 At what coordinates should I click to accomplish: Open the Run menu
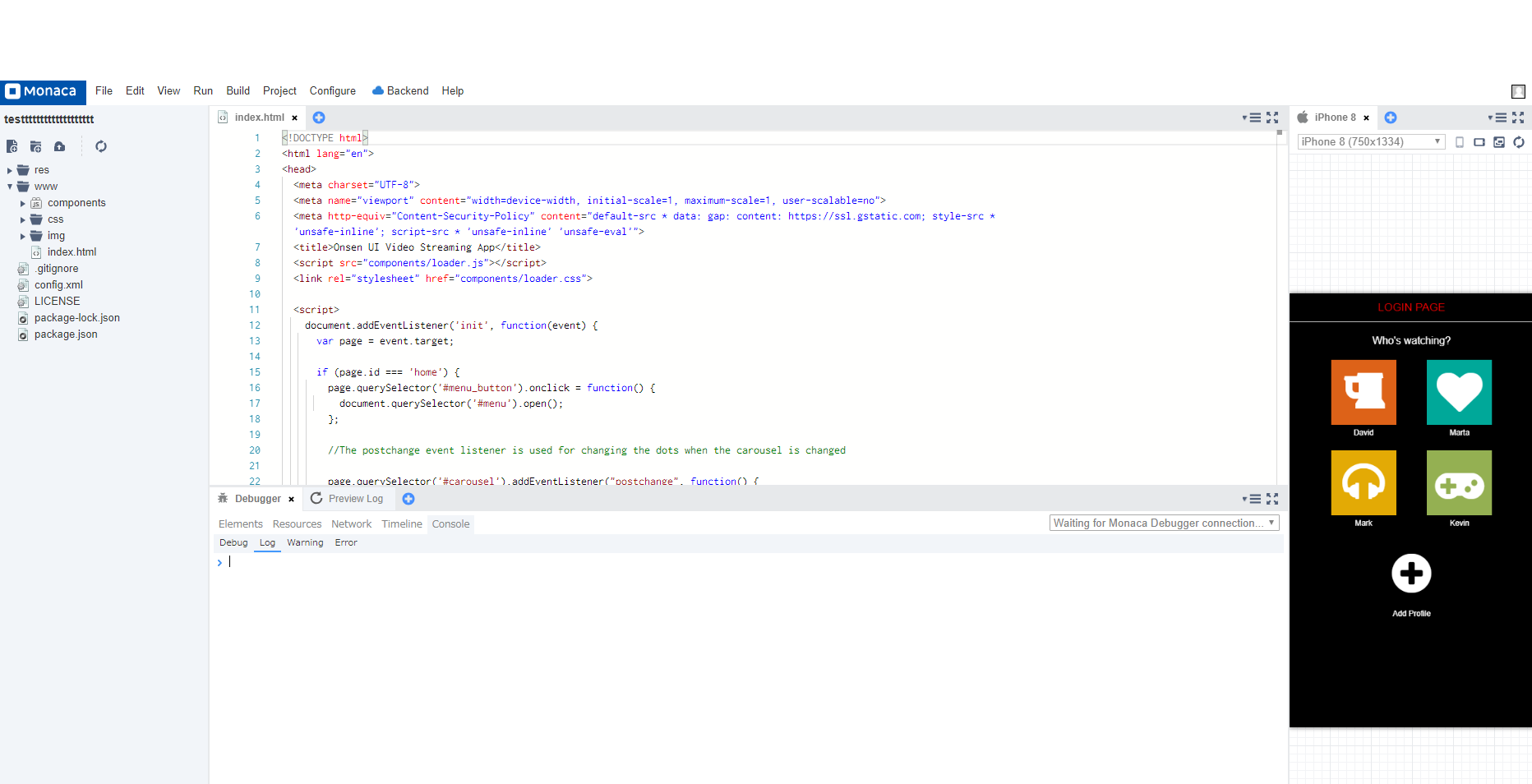click(x=203, y=91)
